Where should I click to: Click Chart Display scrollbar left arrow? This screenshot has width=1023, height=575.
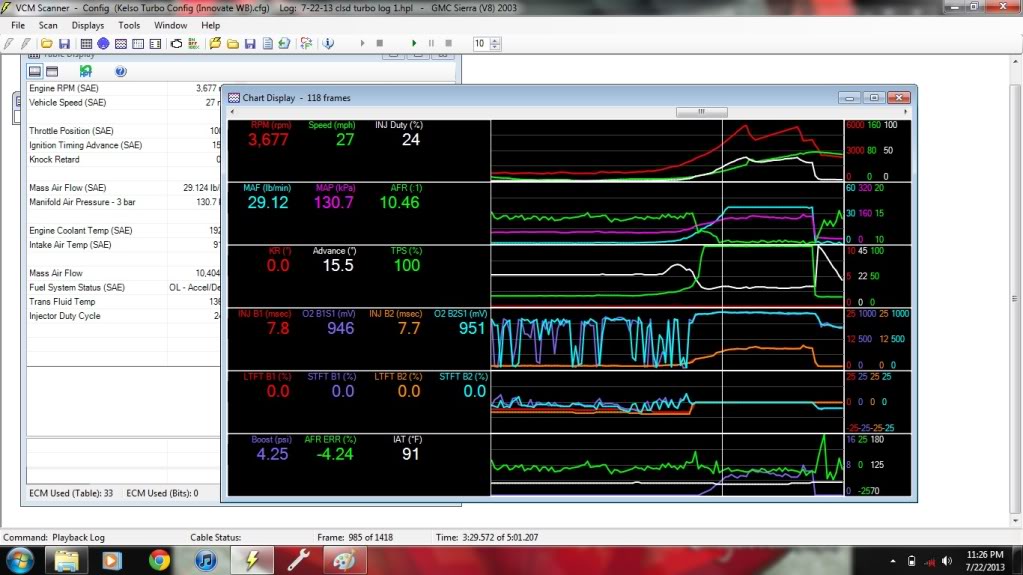tap(232, 112)
